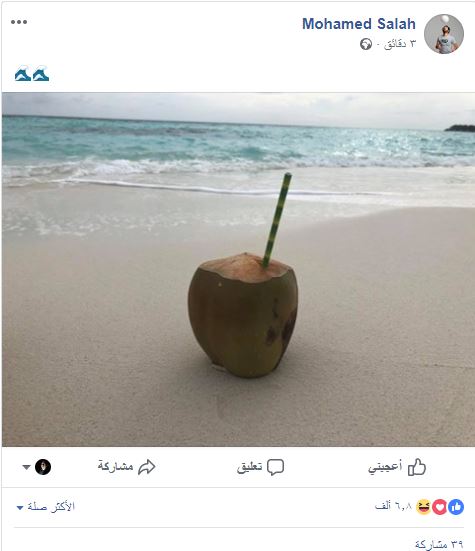This screenshot has width=475, height=551.
Task: Click the wave emojis in post text
Action: tap(32, 73)
